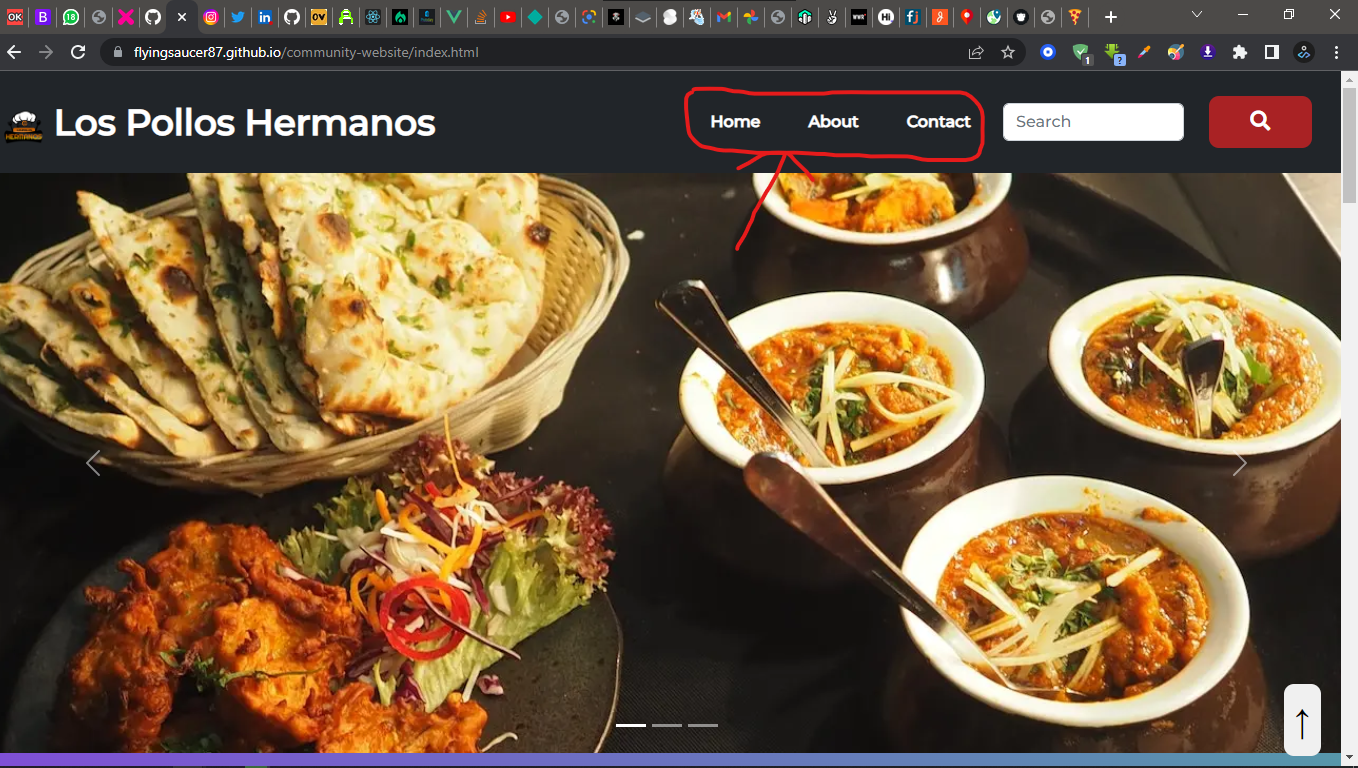This screenshot has height=768, width=1358.
Task: Expand the tab search chevron
Action: (x=1196, y=15)
